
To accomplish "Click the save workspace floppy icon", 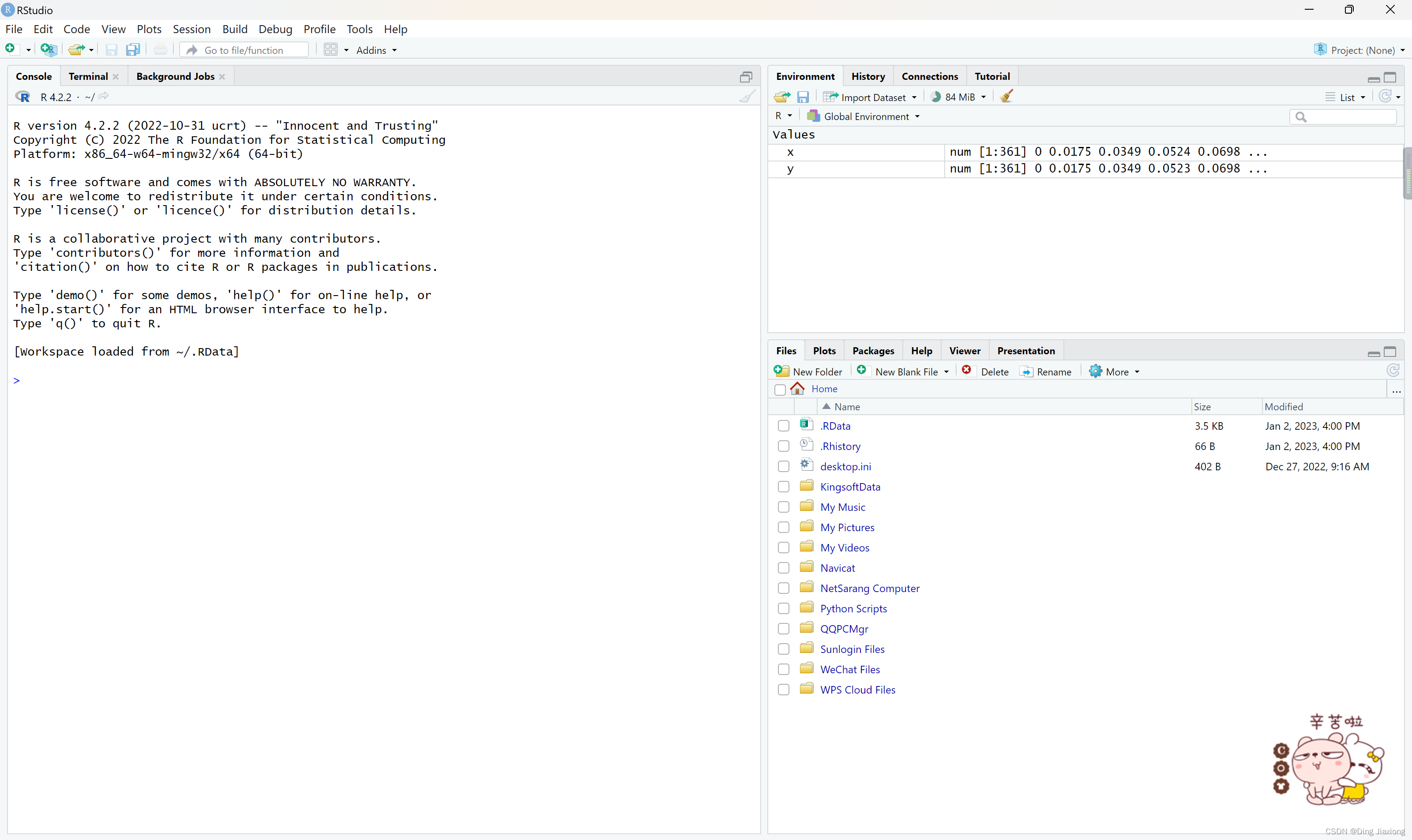I will 803,97.
